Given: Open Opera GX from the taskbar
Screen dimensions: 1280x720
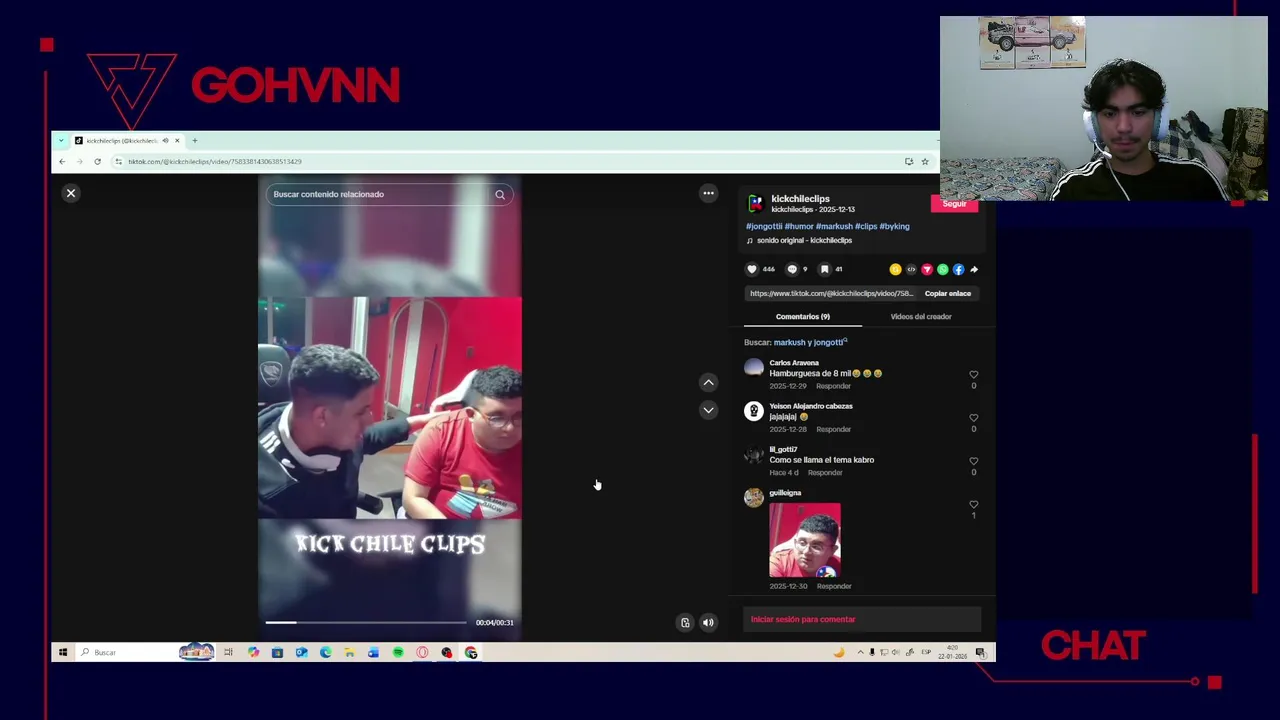Looking at the screenshot, I should [x=422, y=653].
